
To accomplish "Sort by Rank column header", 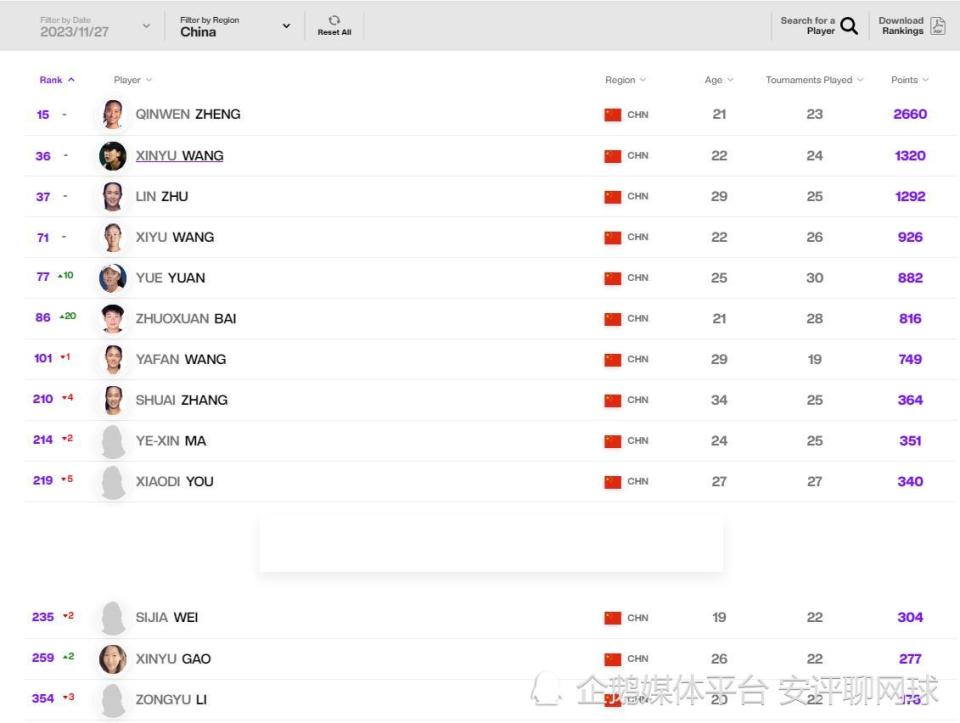I will (57, 80).
